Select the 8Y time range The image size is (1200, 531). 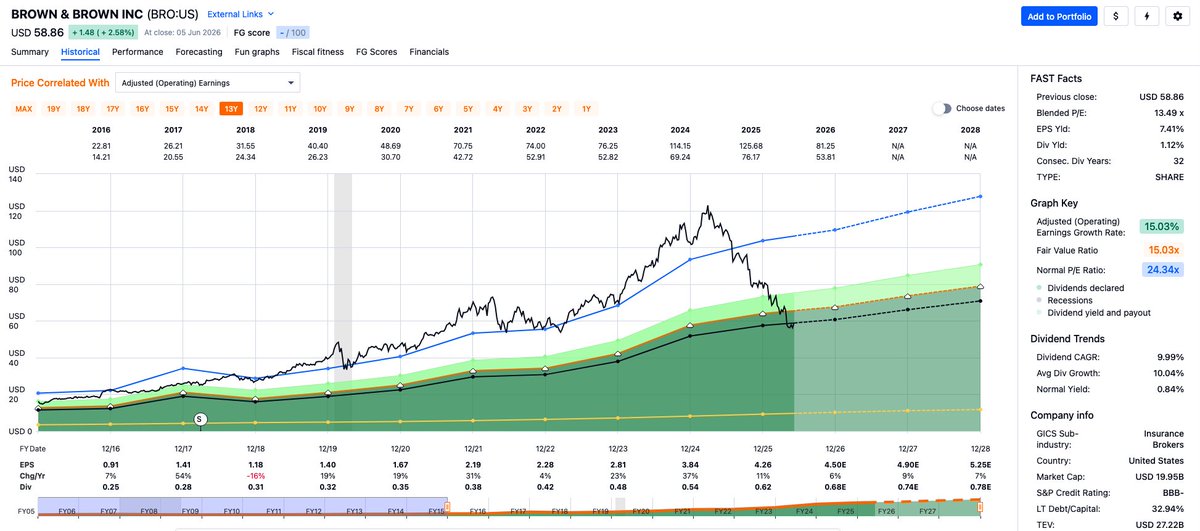pos(379,108)
